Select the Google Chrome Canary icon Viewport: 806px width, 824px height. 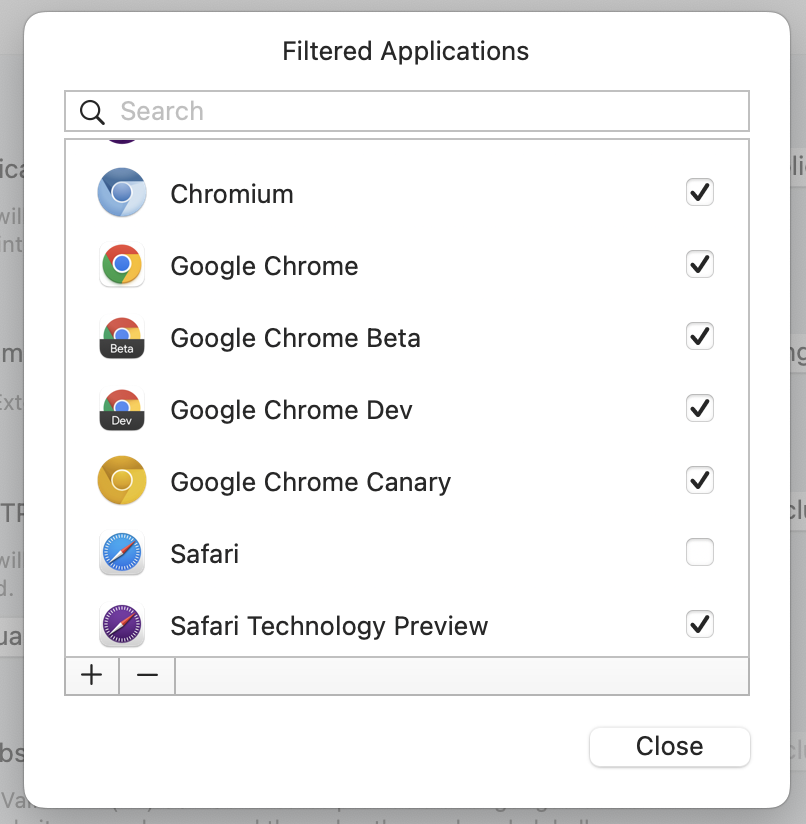coord(121,481)
